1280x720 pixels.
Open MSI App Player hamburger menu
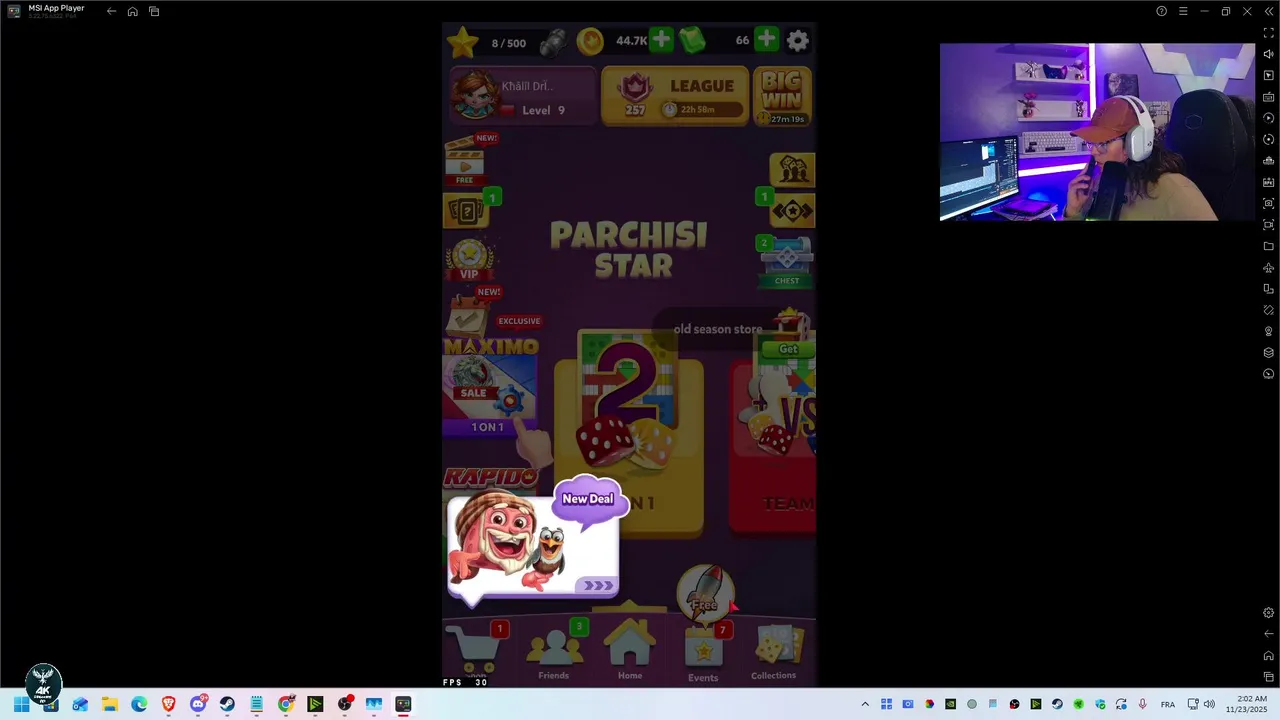pos(1183,11)
